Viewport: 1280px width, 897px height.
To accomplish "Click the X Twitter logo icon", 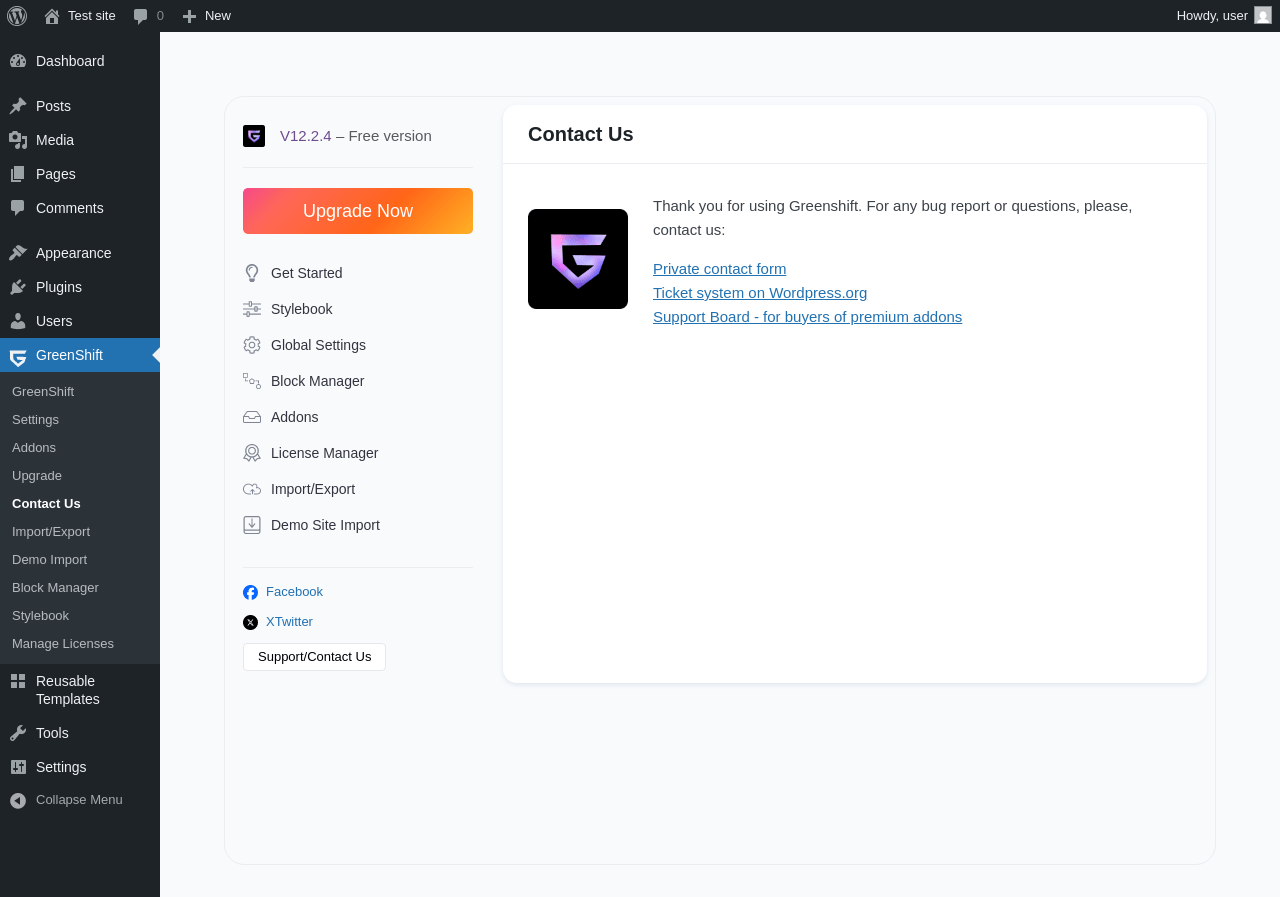I will pos(250,622).
